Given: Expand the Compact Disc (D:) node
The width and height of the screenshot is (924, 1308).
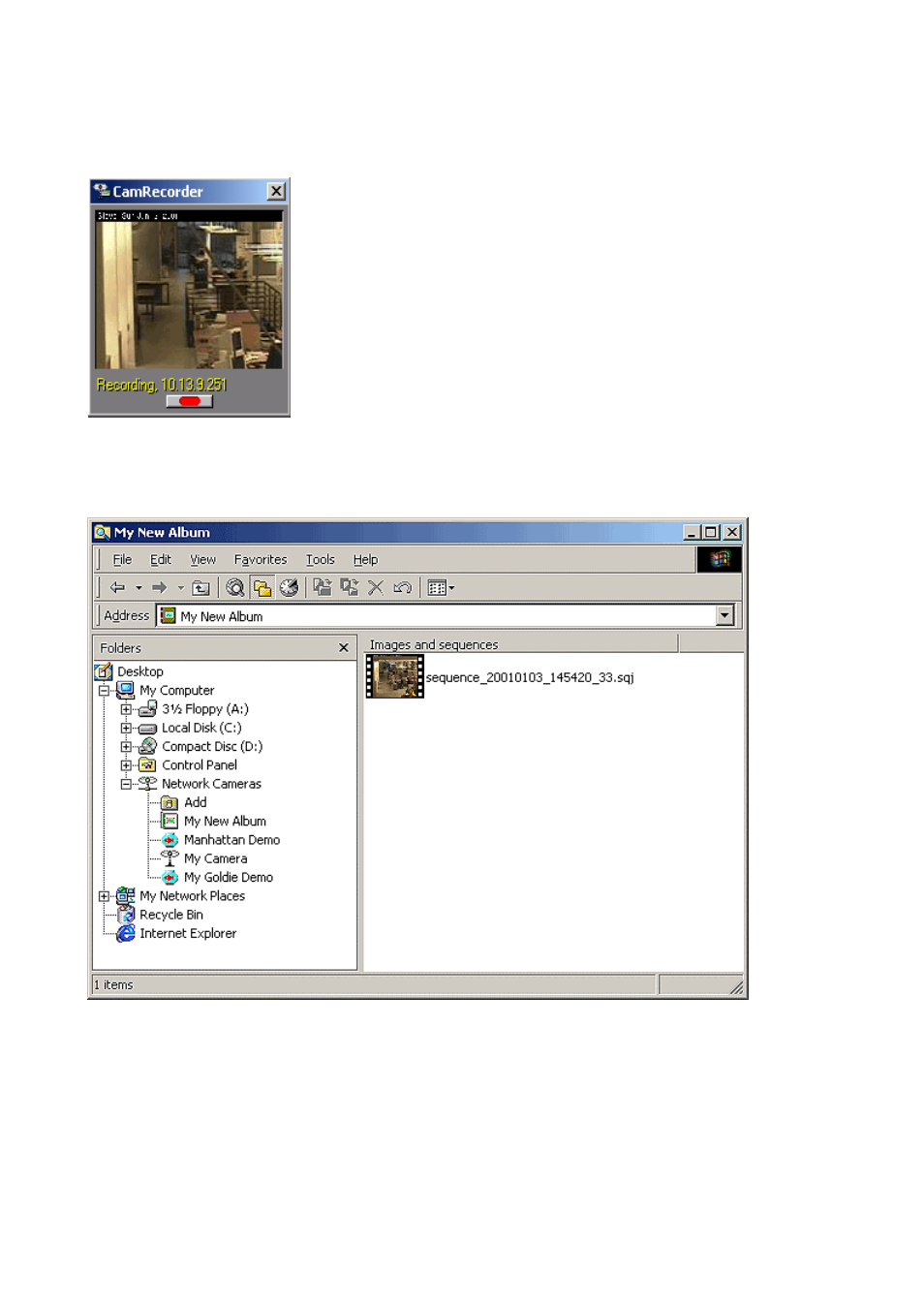Looking at the screenshot, I should coord(126,747).
